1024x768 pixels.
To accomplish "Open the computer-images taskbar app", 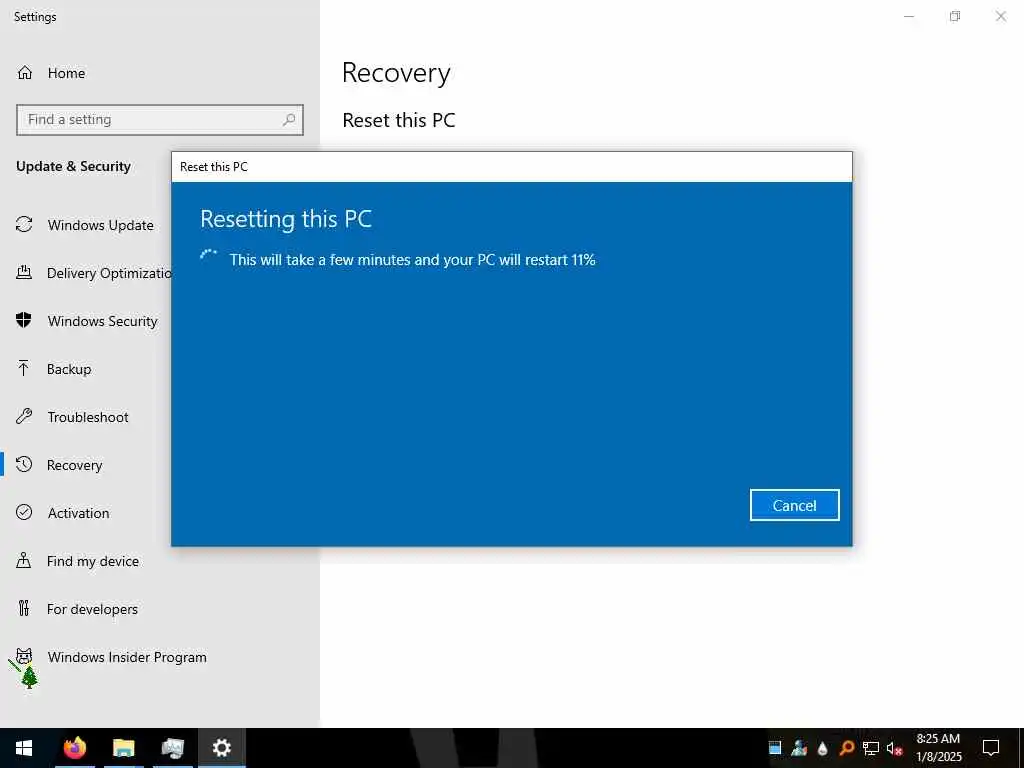I will 172,748.
